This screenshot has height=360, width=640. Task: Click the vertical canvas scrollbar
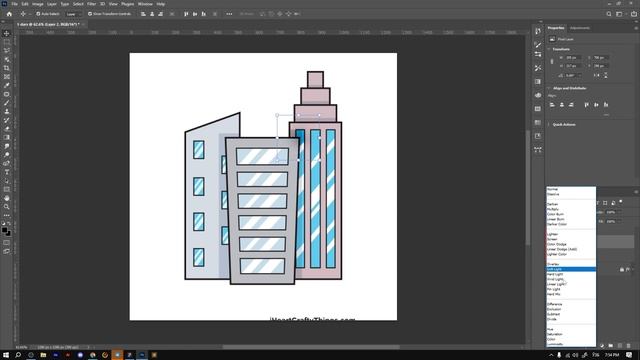528,188
